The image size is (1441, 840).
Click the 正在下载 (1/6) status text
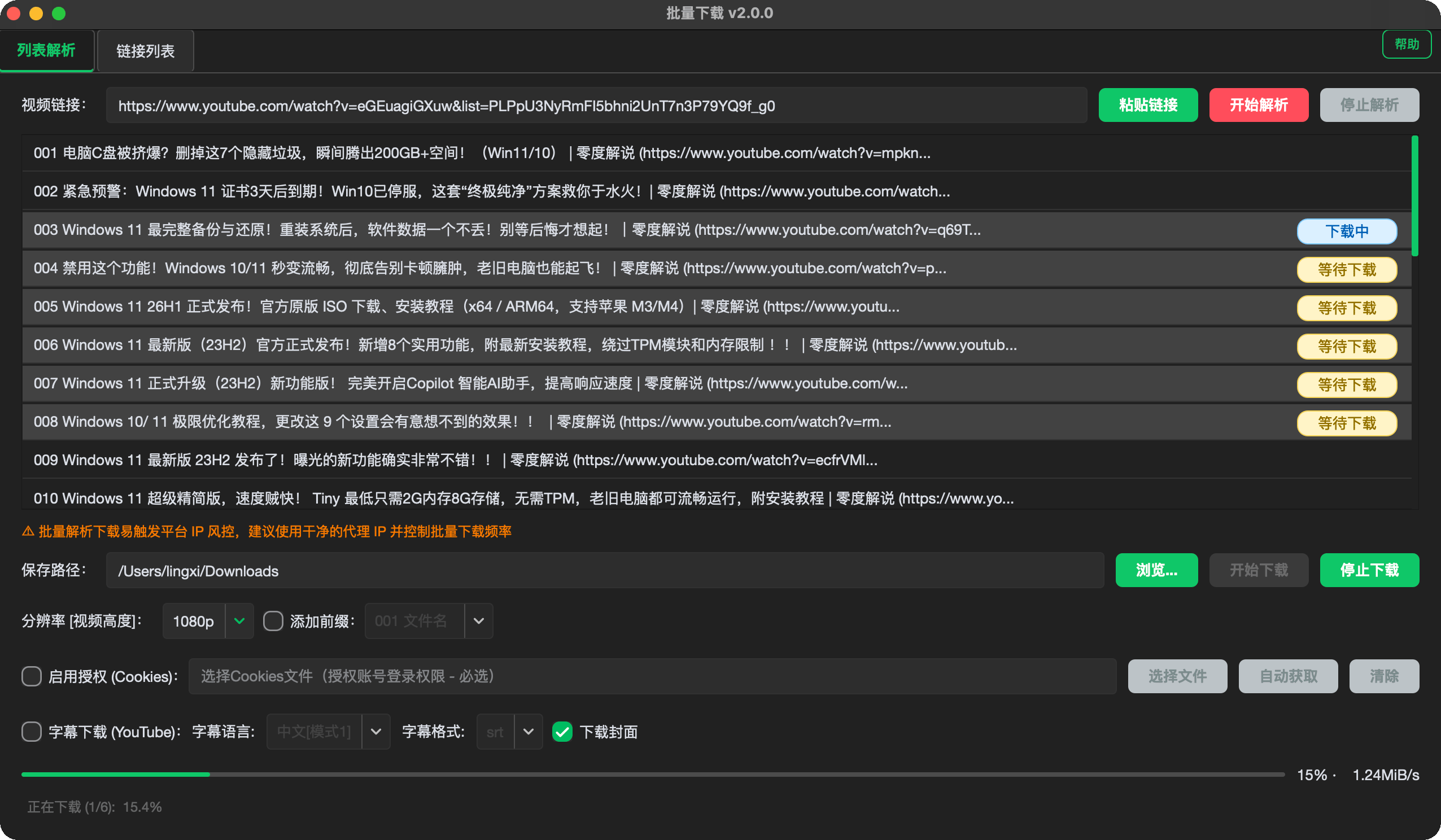(x=94, y=807)
